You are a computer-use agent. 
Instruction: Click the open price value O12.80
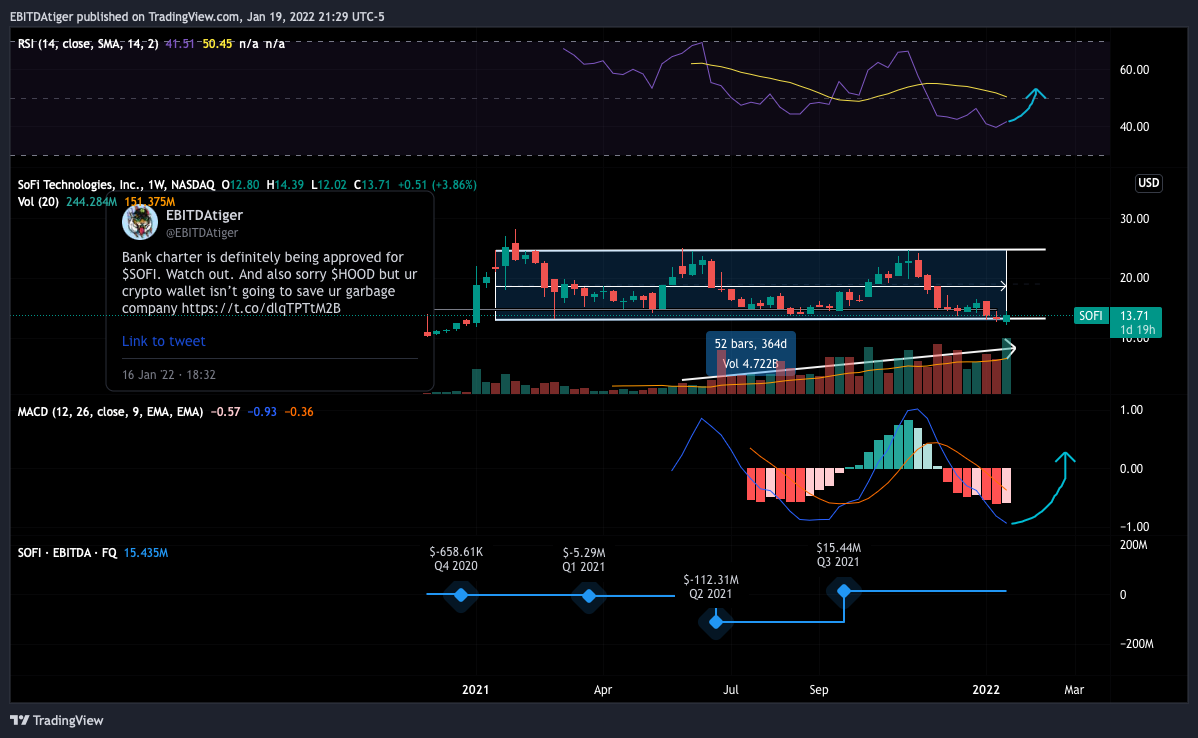click(x=241, y=185)
